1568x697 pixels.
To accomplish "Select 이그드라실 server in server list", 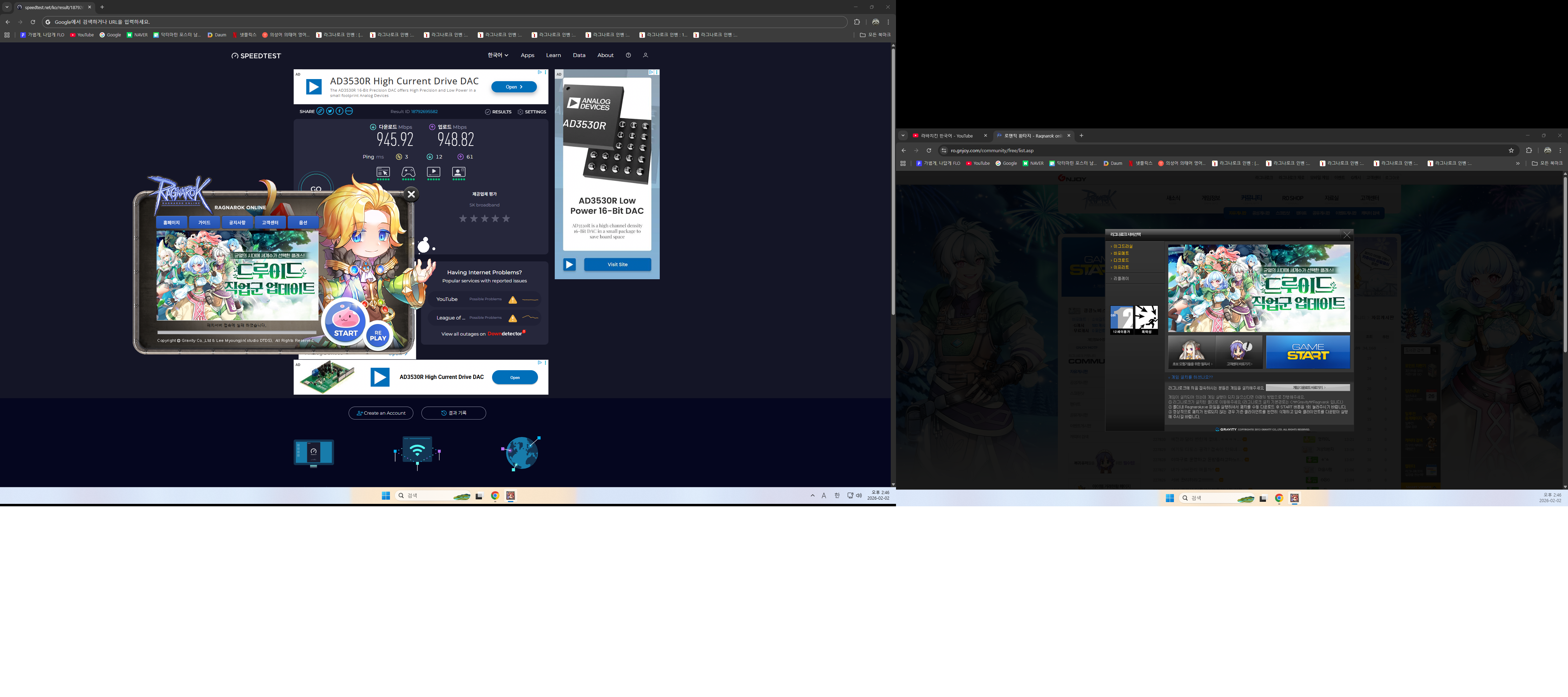I will [x=1122, y=247].
